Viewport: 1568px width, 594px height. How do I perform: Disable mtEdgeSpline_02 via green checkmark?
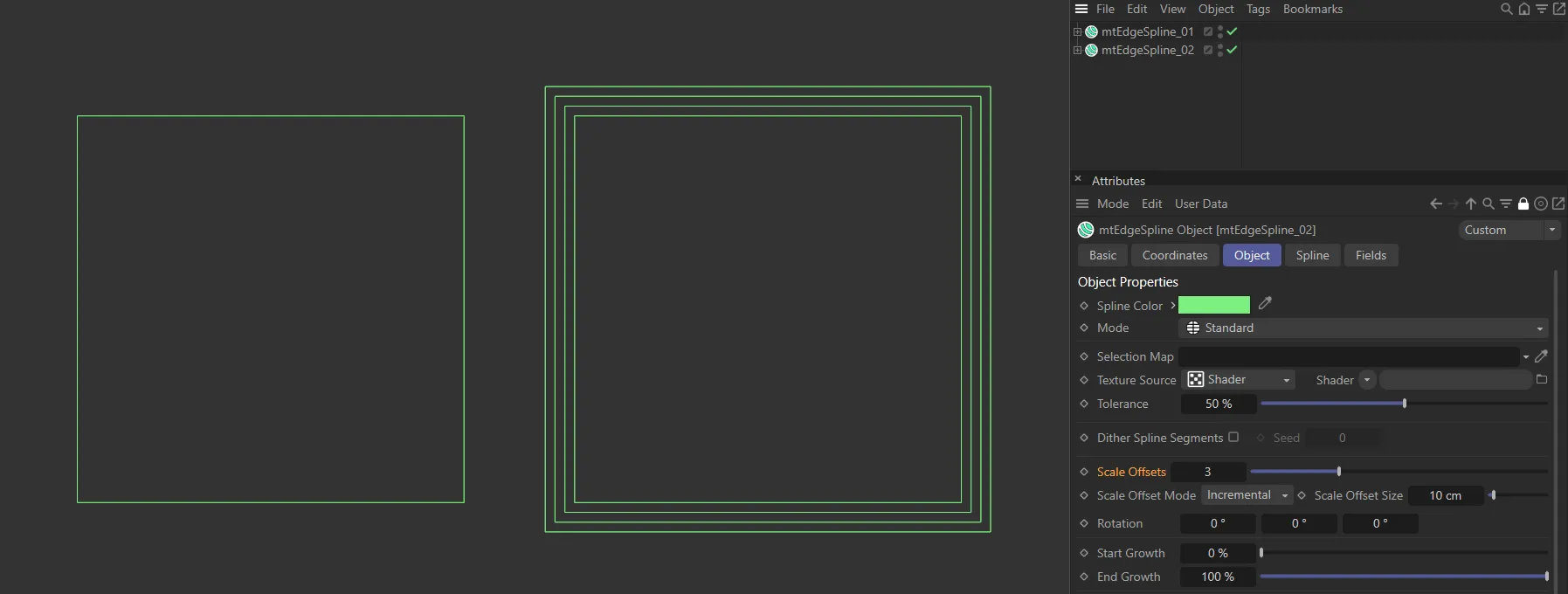[1232, 50]
